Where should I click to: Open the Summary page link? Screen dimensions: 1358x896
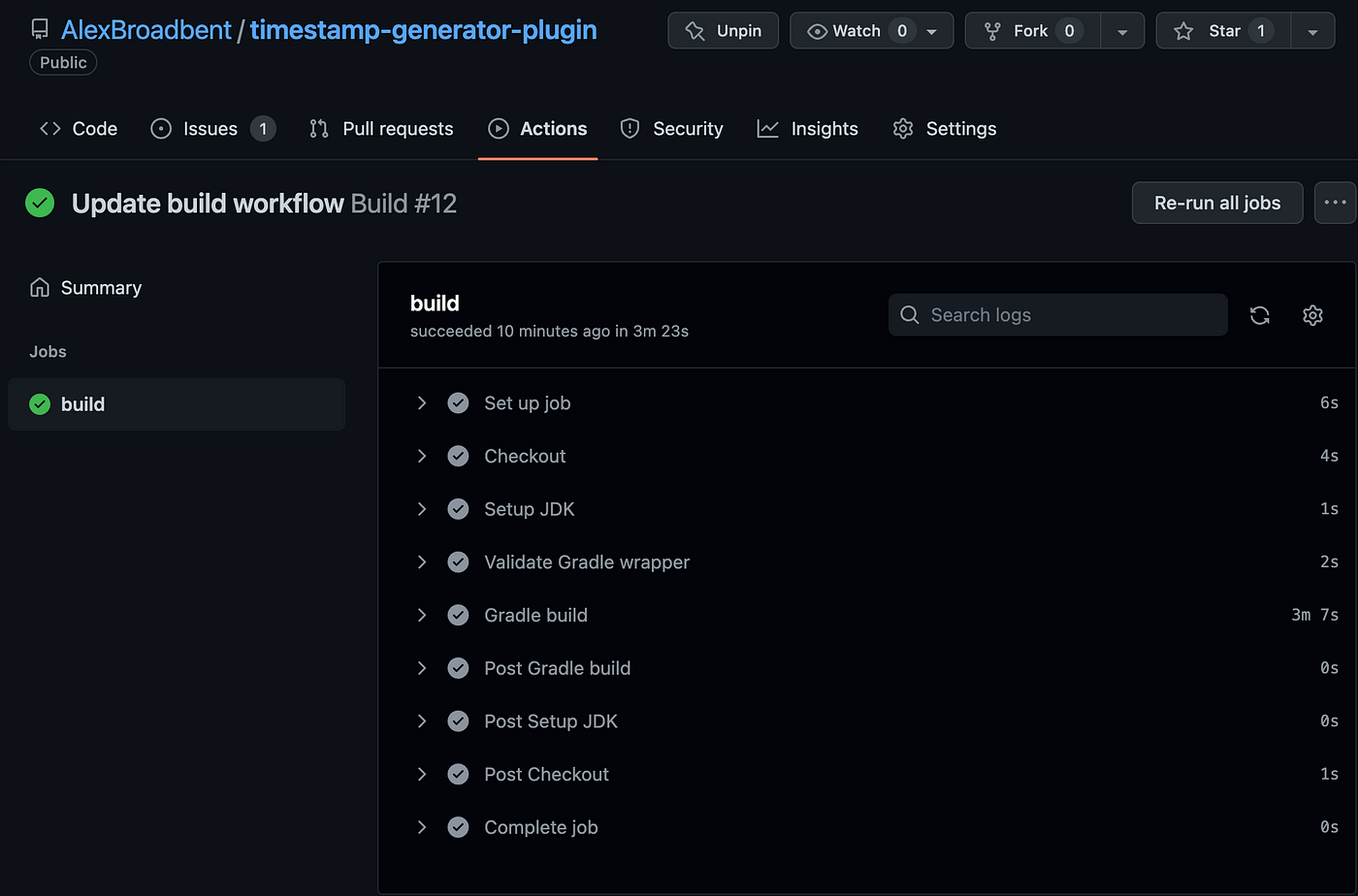(85, 288)
